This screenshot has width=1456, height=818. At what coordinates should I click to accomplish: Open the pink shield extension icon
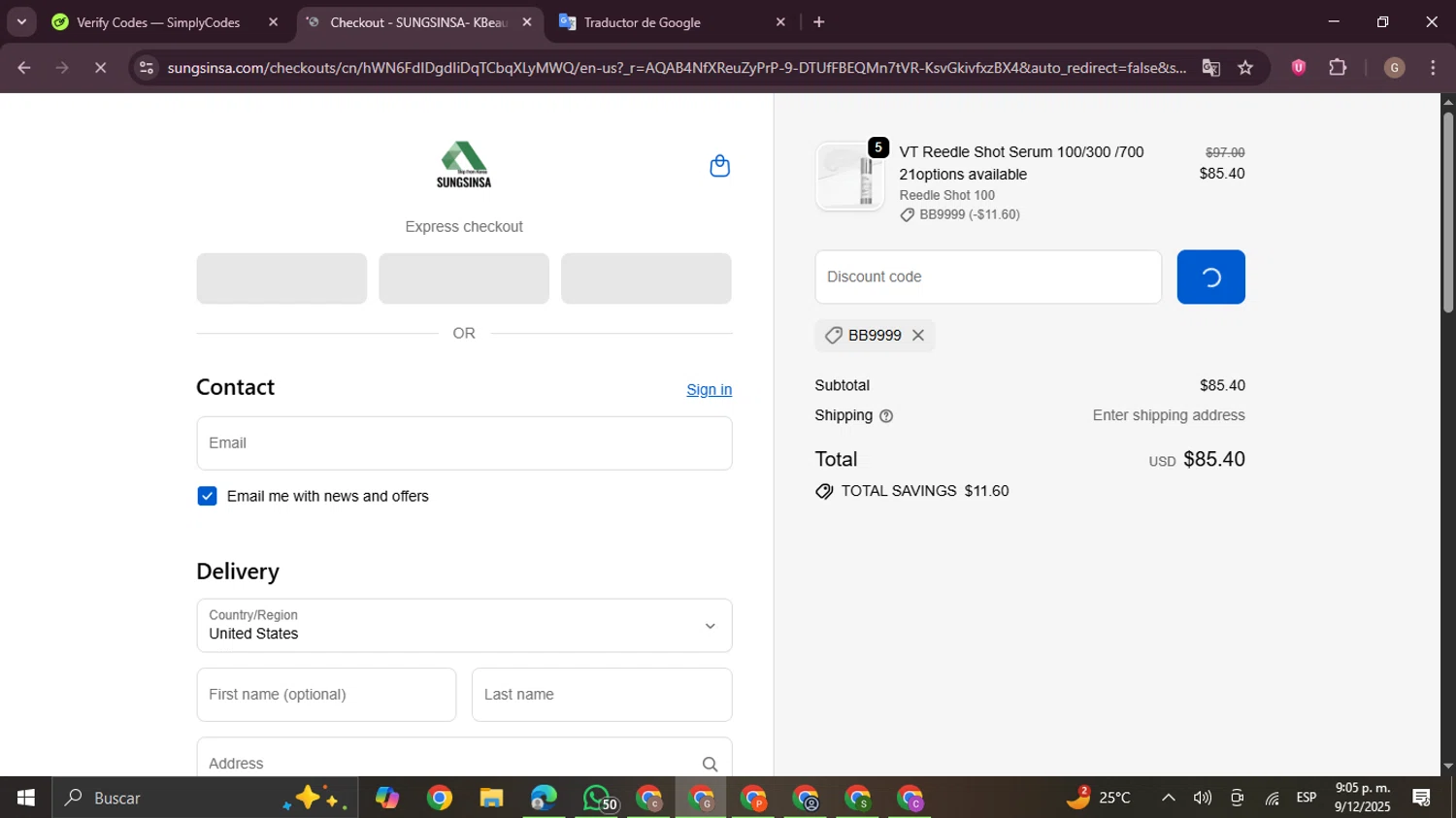[x=1299, y=68]
